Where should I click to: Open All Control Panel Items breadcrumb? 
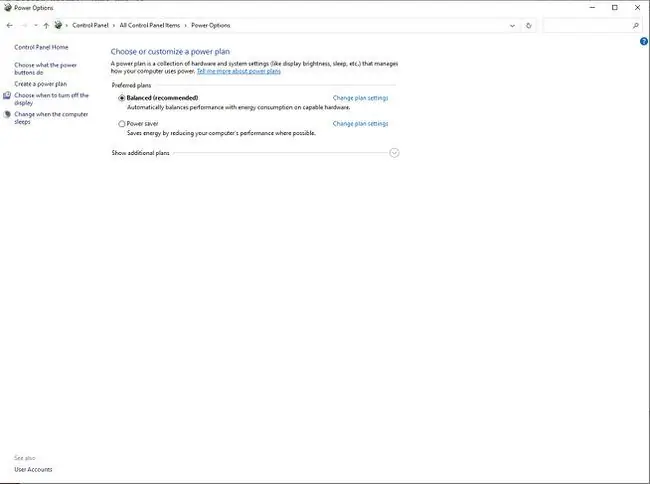tap(150, 25)
